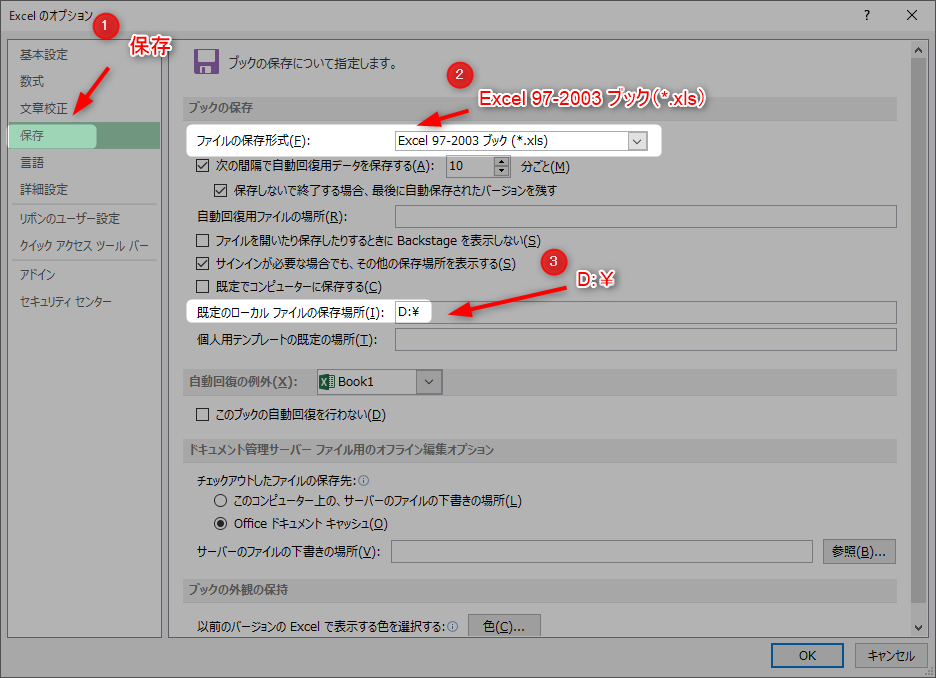
Task: Click the scrollbar down arrow
Action: point(918,627)
